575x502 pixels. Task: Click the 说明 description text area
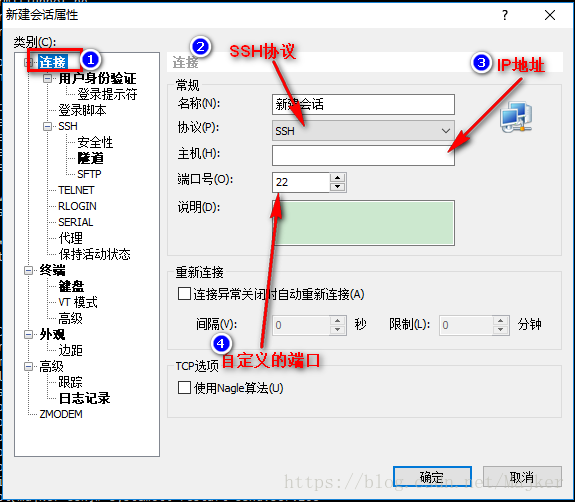click(363, 223)
